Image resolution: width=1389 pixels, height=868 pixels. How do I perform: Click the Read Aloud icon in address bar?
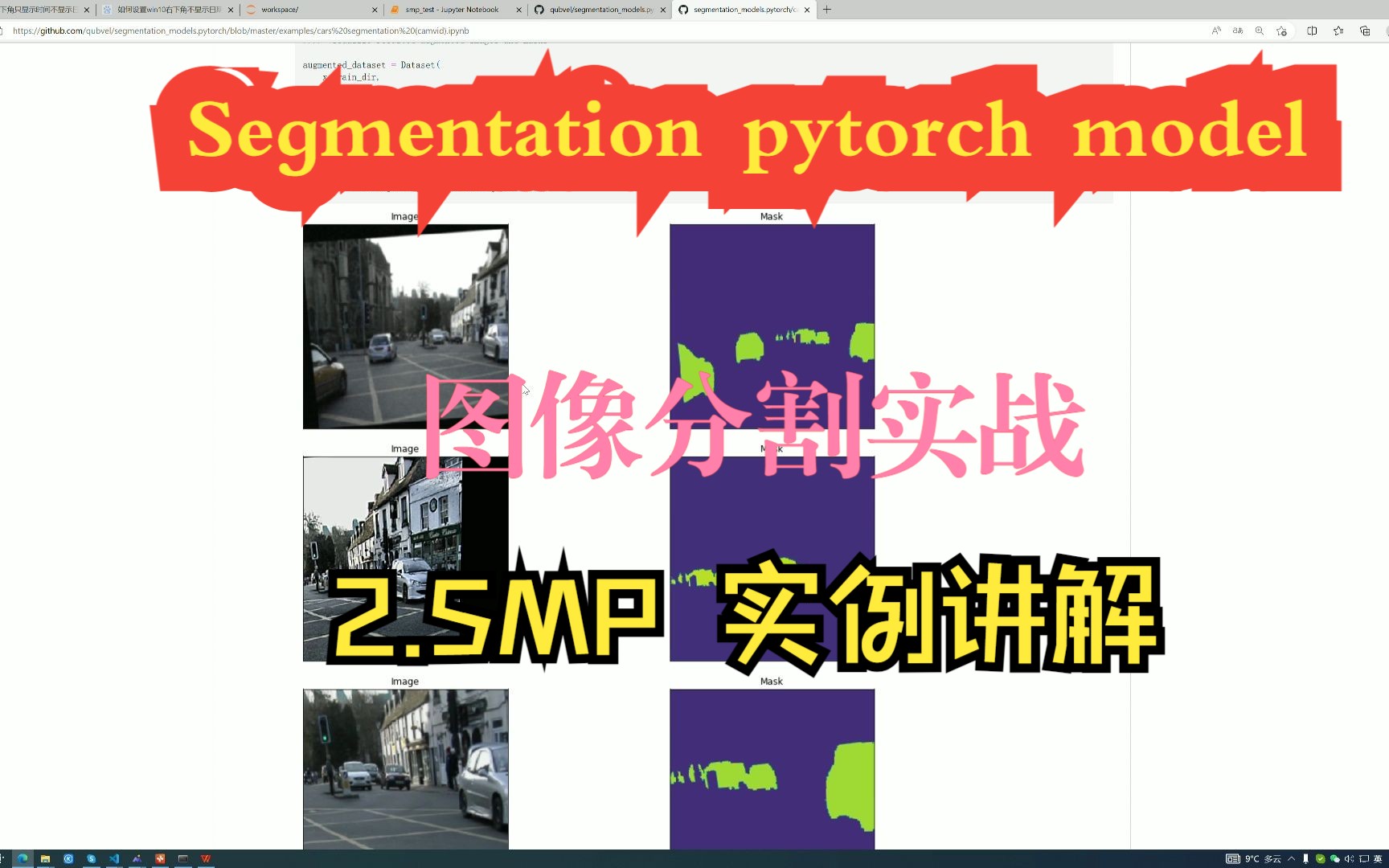(x=1216, y=31)
